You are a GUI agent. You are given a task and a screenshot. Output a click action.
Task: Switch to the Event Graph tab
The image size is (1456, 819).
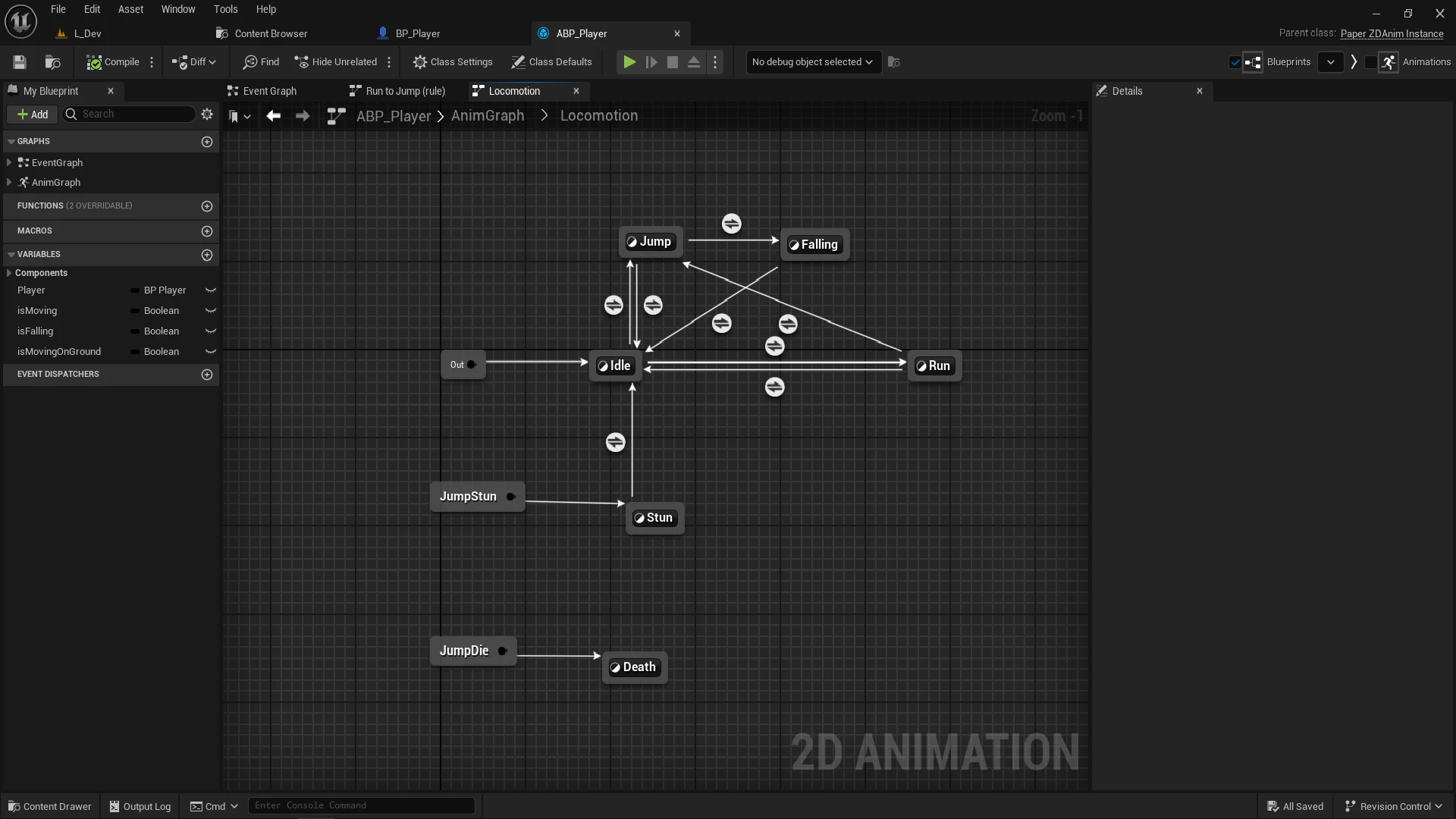pos(269,91)
